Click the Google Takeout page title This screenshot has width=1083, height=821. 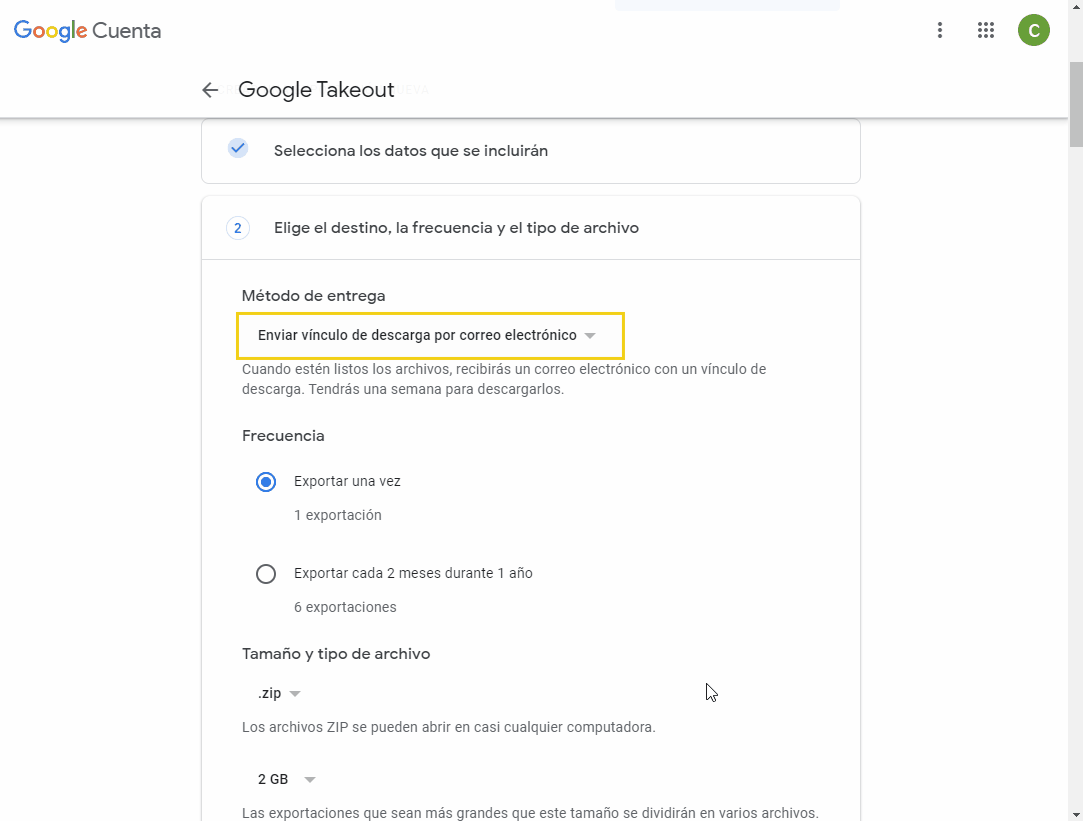[316, 90]
